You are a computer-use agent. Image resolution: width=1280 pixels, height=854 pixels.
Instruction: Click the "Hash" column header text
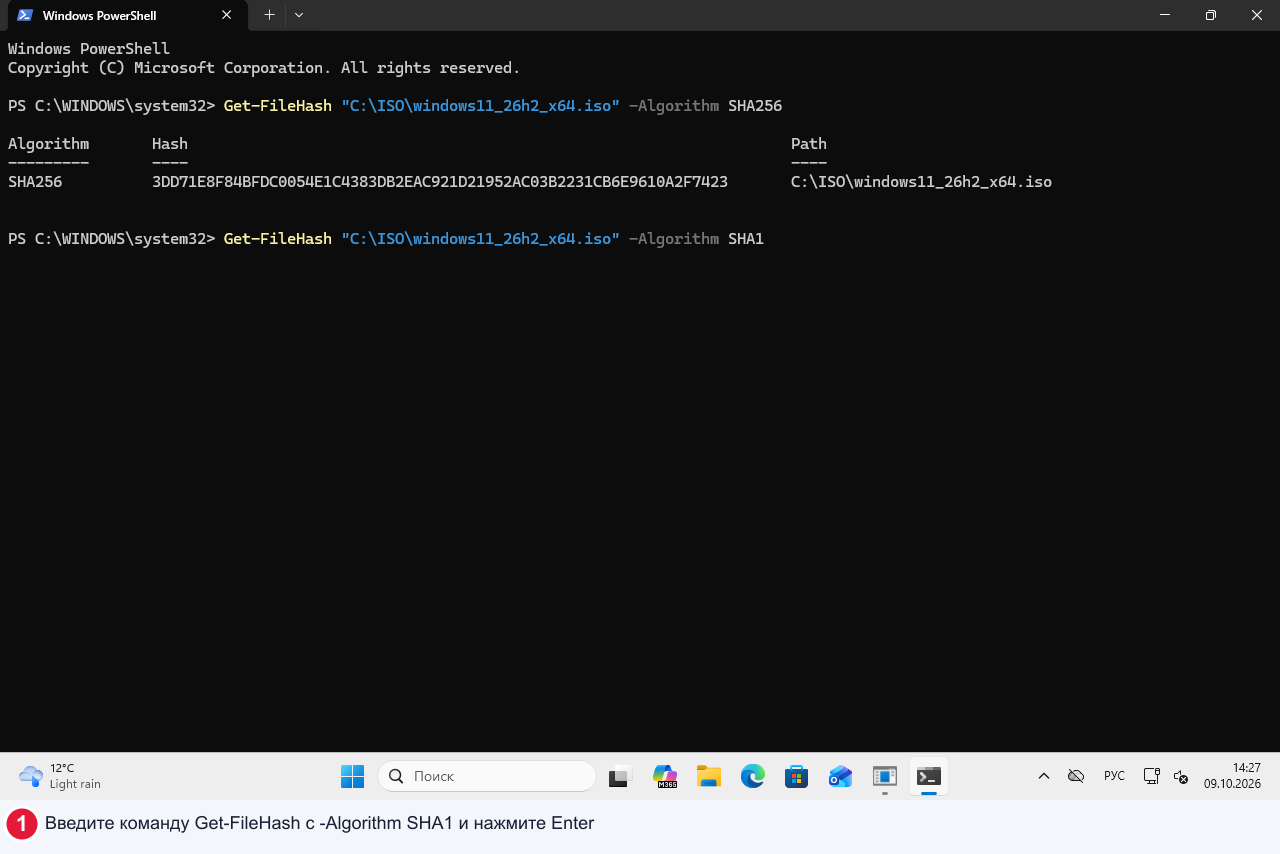click(170, 144)
